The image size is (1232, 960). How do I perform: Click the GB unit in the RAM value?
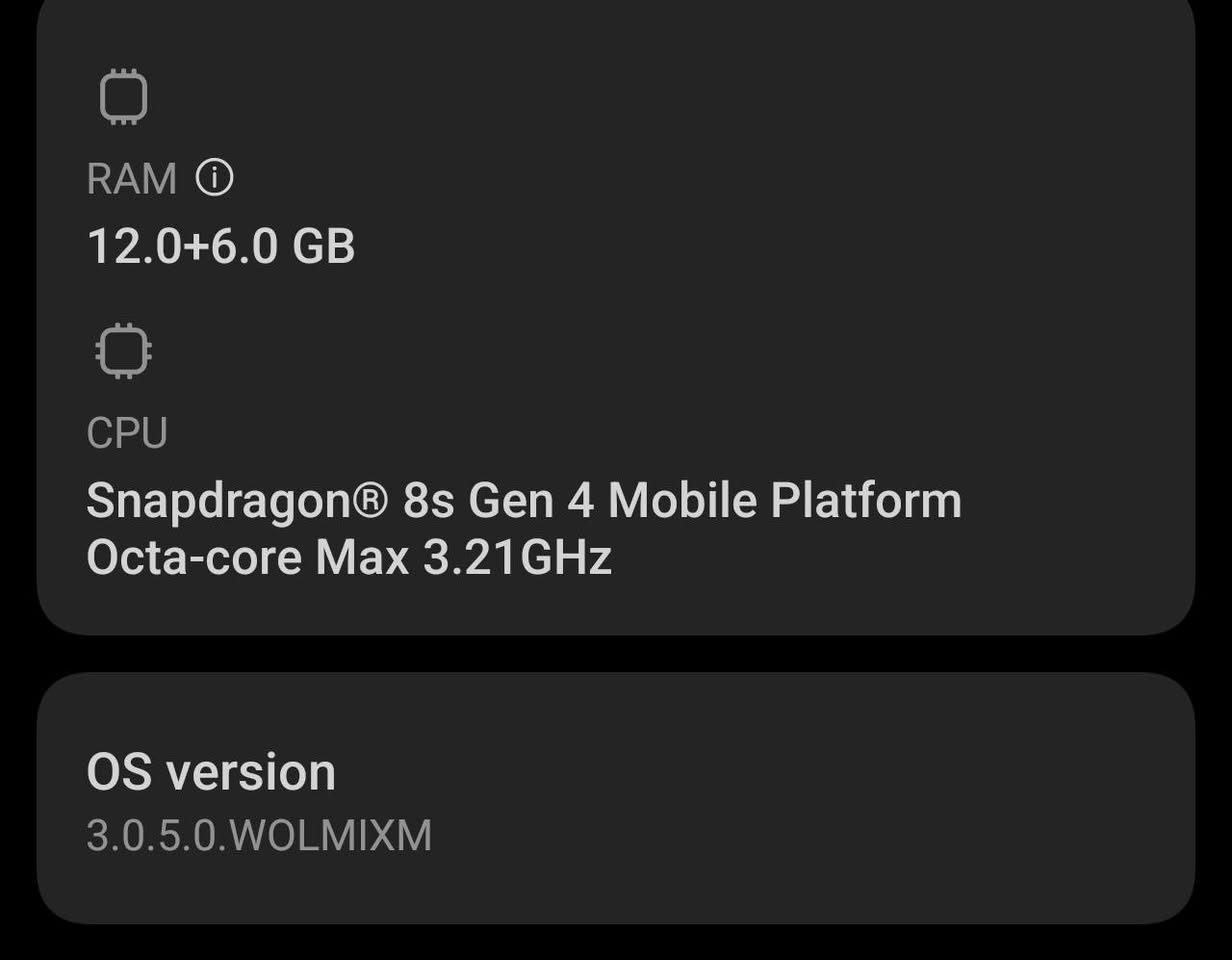[323, 246]
